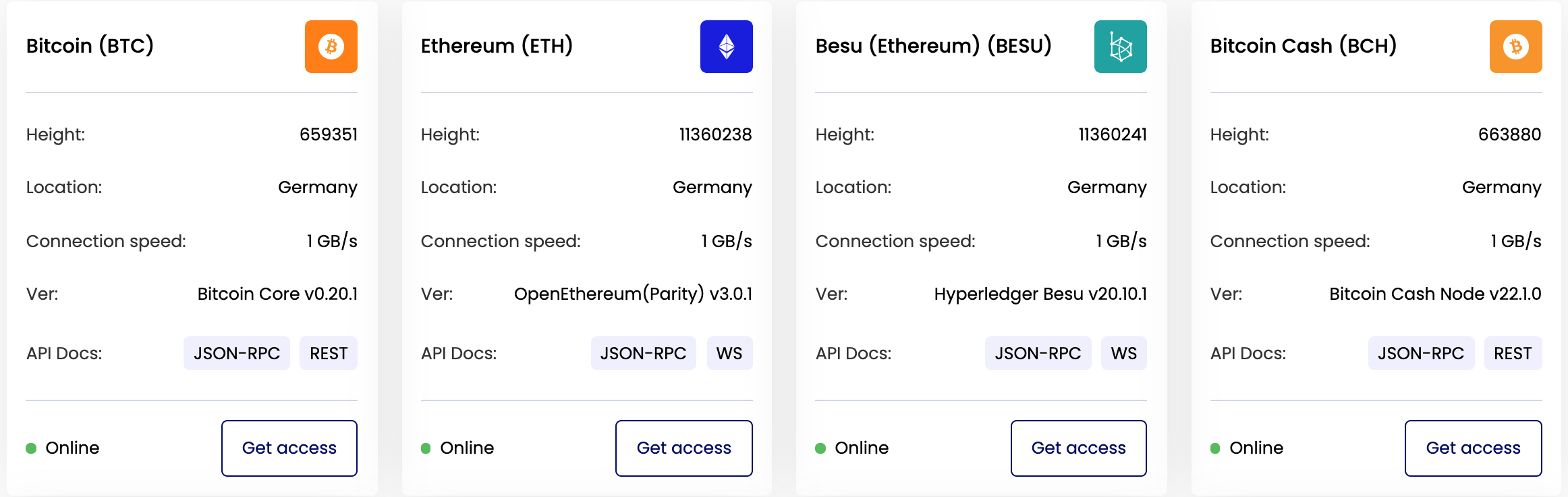Open REST API docs for Bitcoin Cash

[1513, 353]
